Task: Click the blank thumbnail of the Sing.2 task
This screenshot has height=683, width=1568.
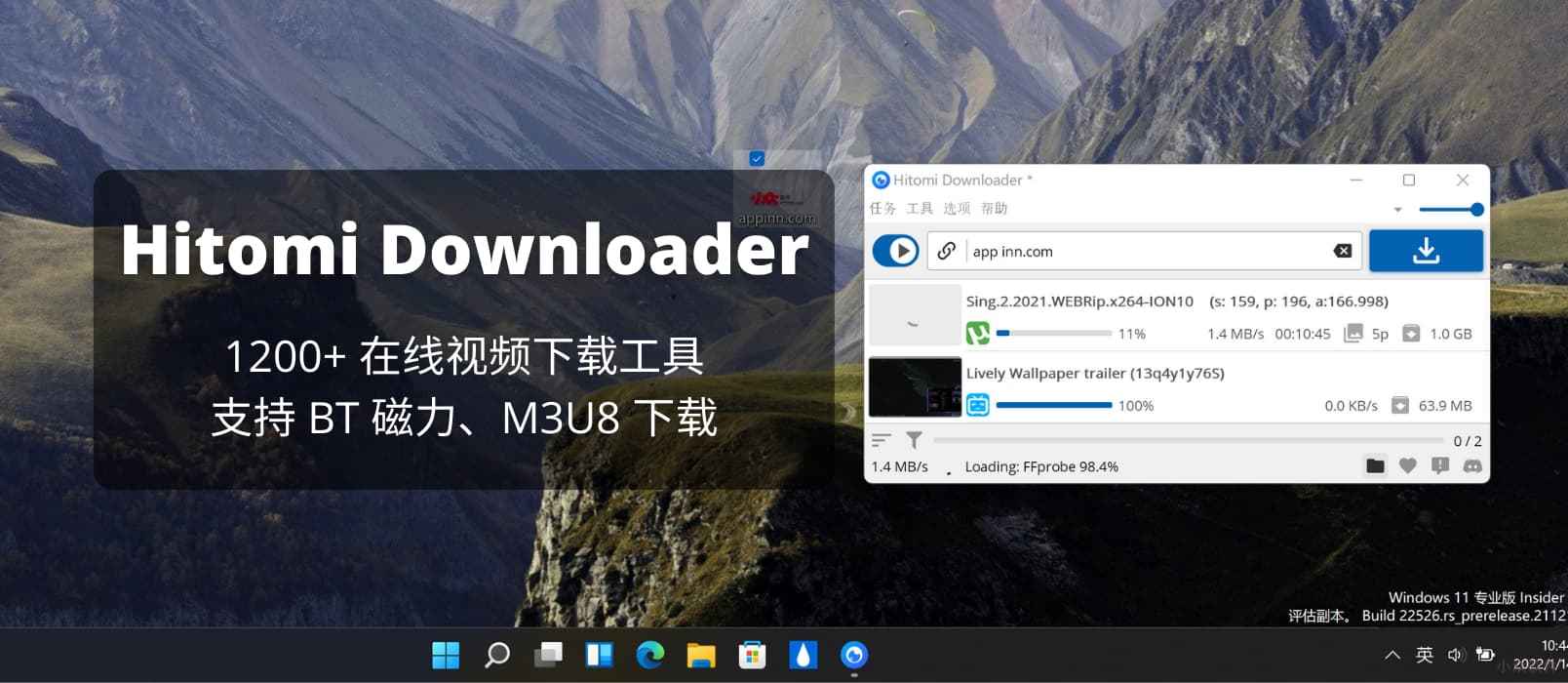Action: click(x=915, y=315)
